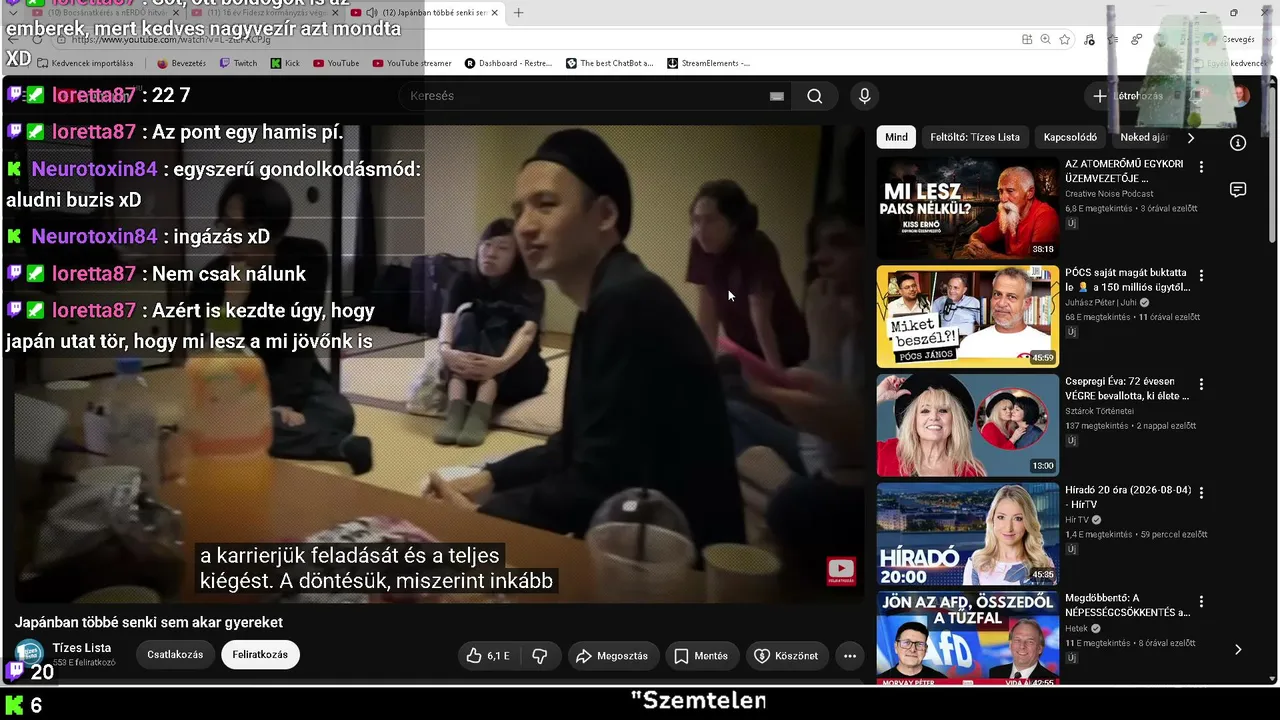The width and height of the screenshot is (1280, 720).
Task: Open the on-screen keyboard icon in search box
Action: [x=777, y=96]
